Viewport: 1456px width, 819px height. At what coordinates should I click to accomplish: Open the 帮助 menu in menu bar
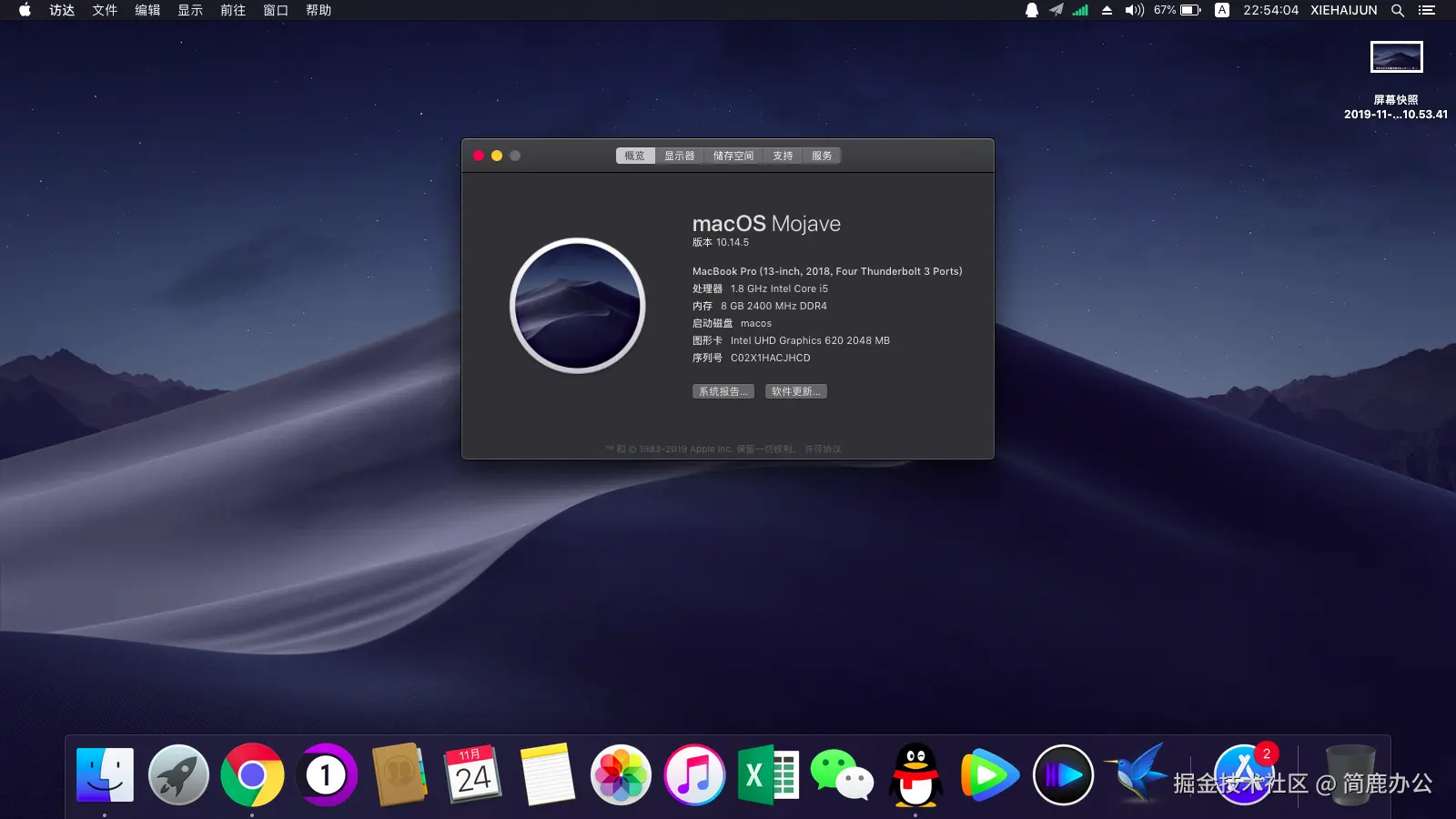point(318,10)
